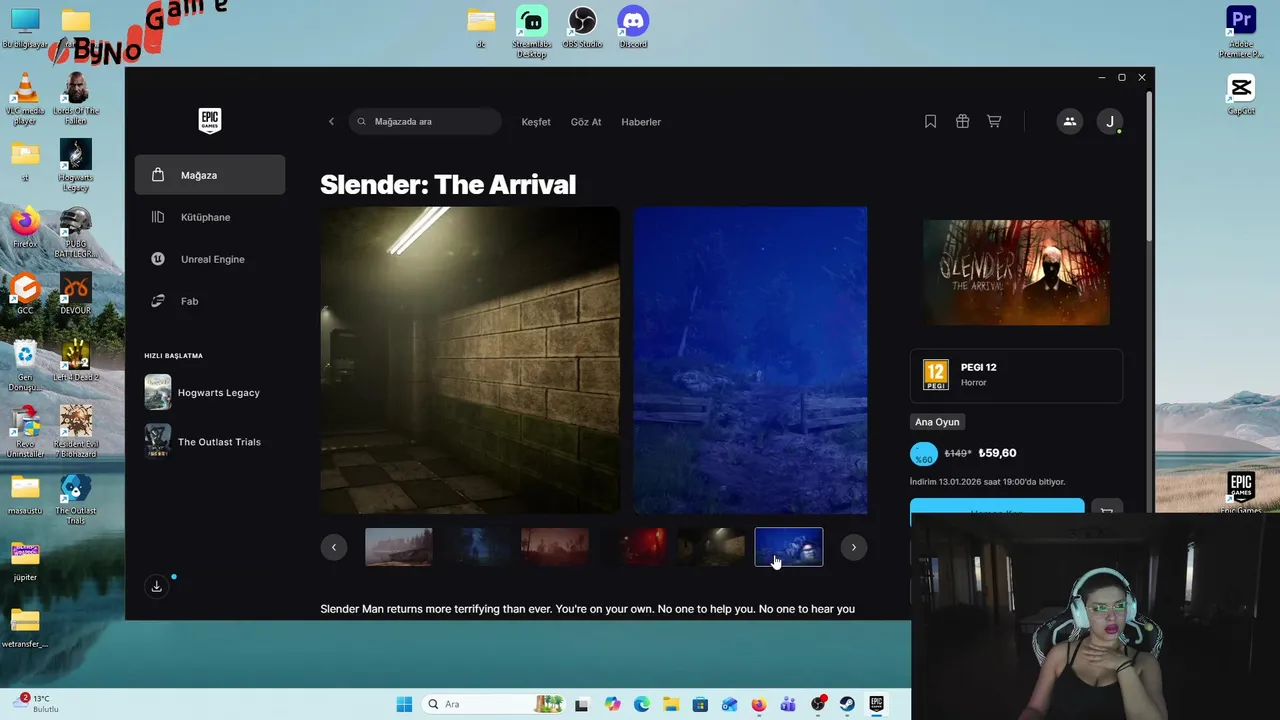Viewport: 1280px width, 720px height.
Task: Open Fab in the sidebar
Action: [210, 301]
